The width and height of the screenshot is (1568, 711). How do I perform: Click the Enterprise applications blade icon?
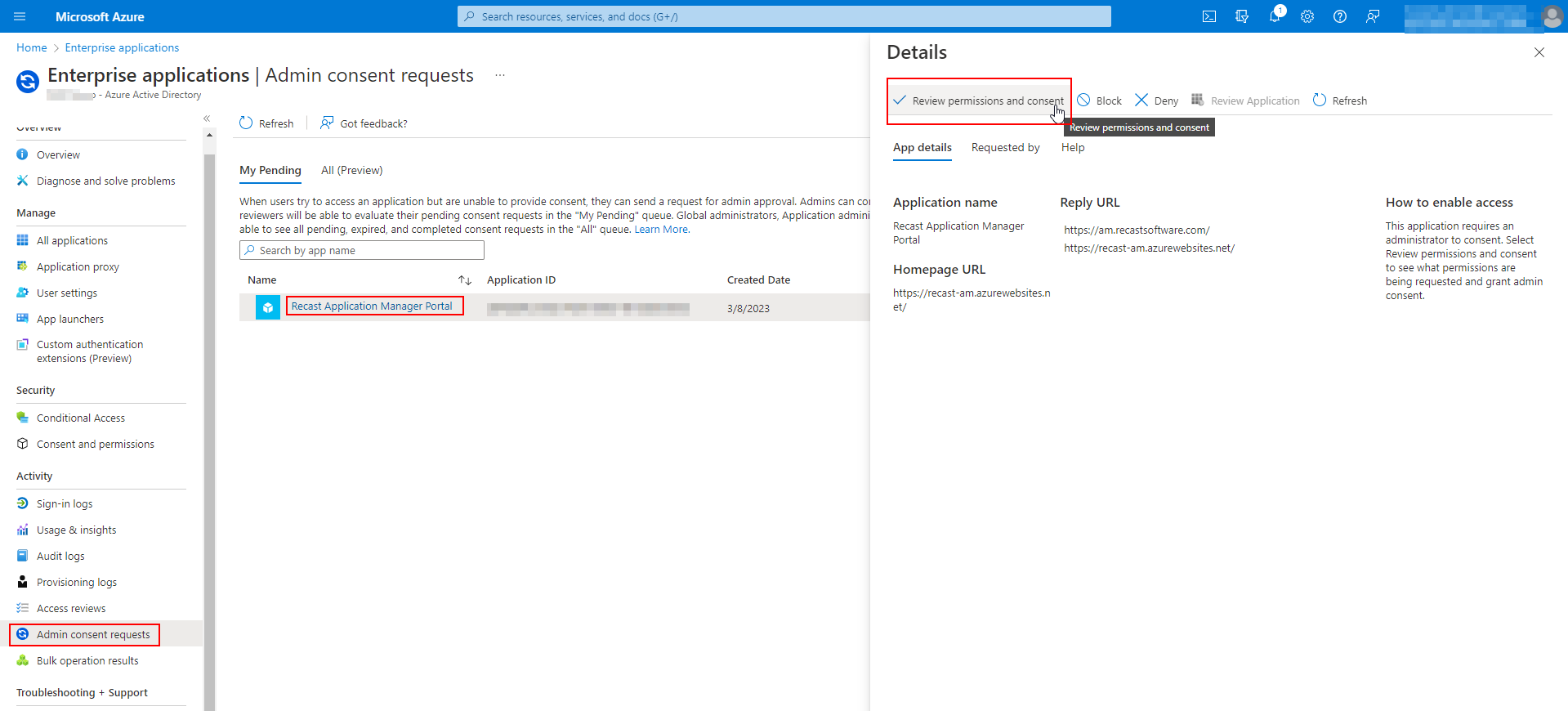click(x=28, y=82)
